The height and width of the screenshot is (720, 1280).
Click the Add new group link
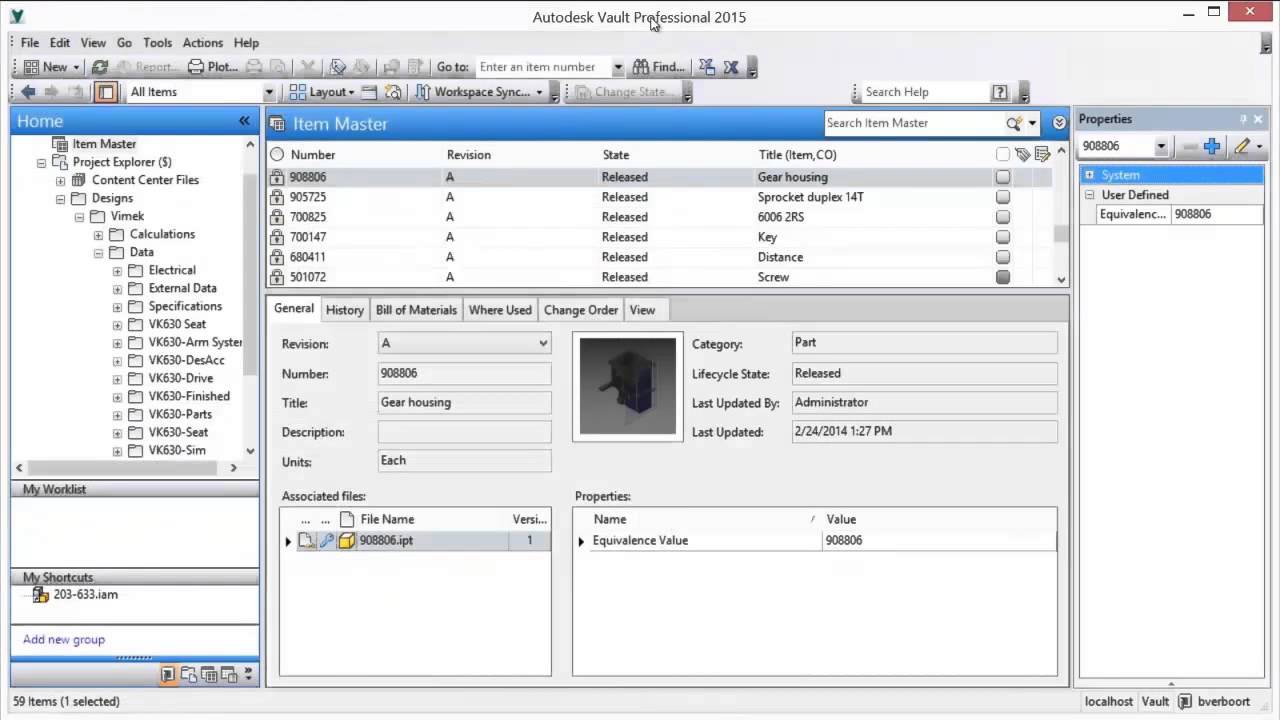tap(64, 640)
